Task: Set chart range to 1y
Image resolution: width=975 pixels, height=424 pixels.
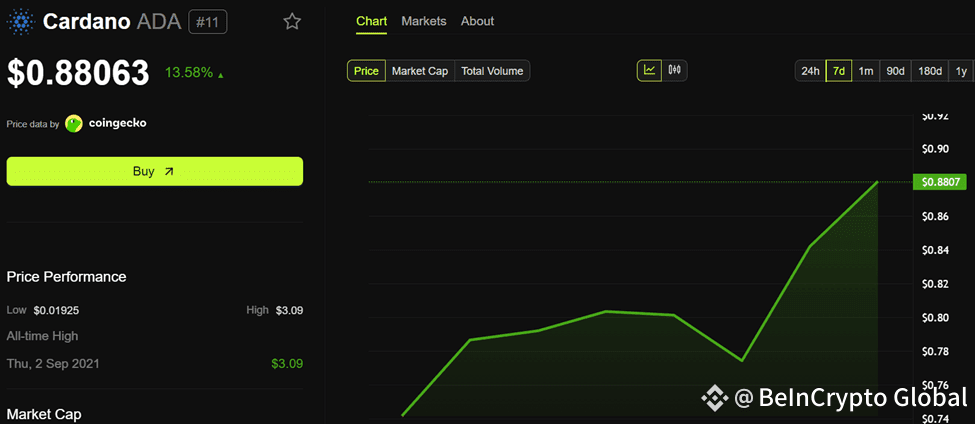Action: click(961, 71)
